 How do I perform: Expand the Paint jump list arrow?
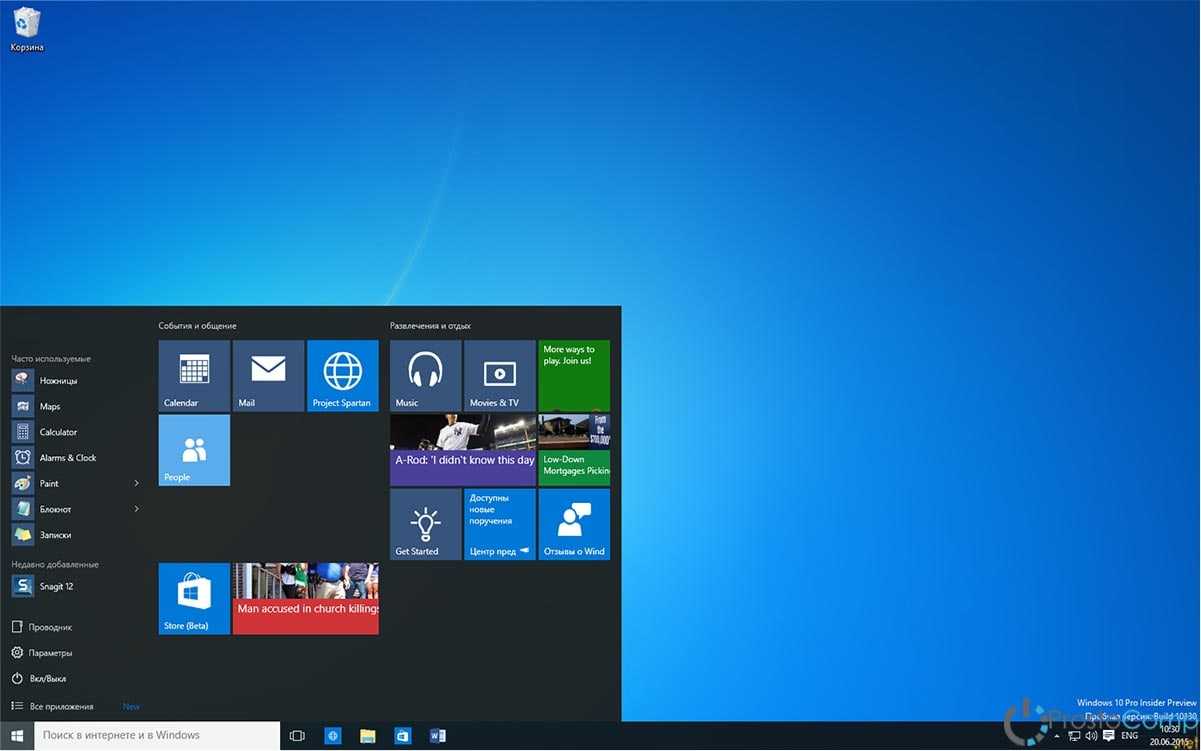click(x=136, y=484)
